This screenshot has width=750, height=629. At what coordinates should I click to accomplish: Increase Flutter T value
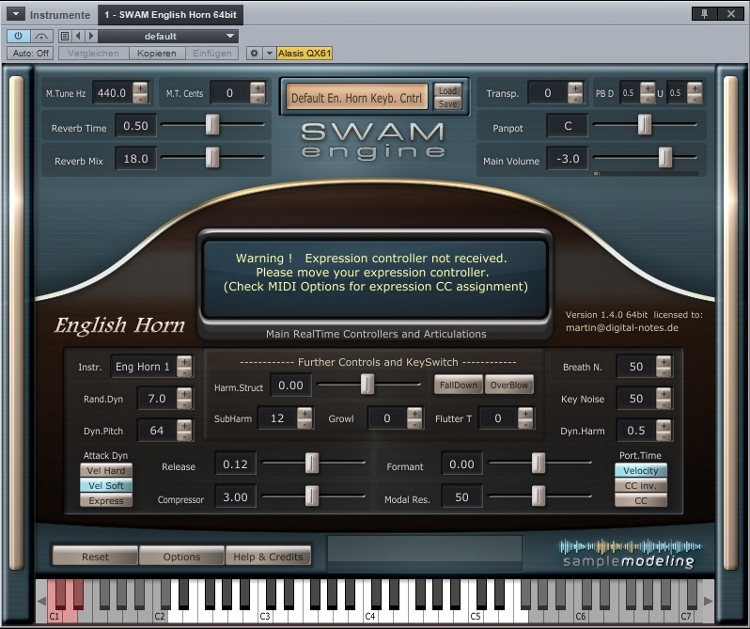point(525,413)
